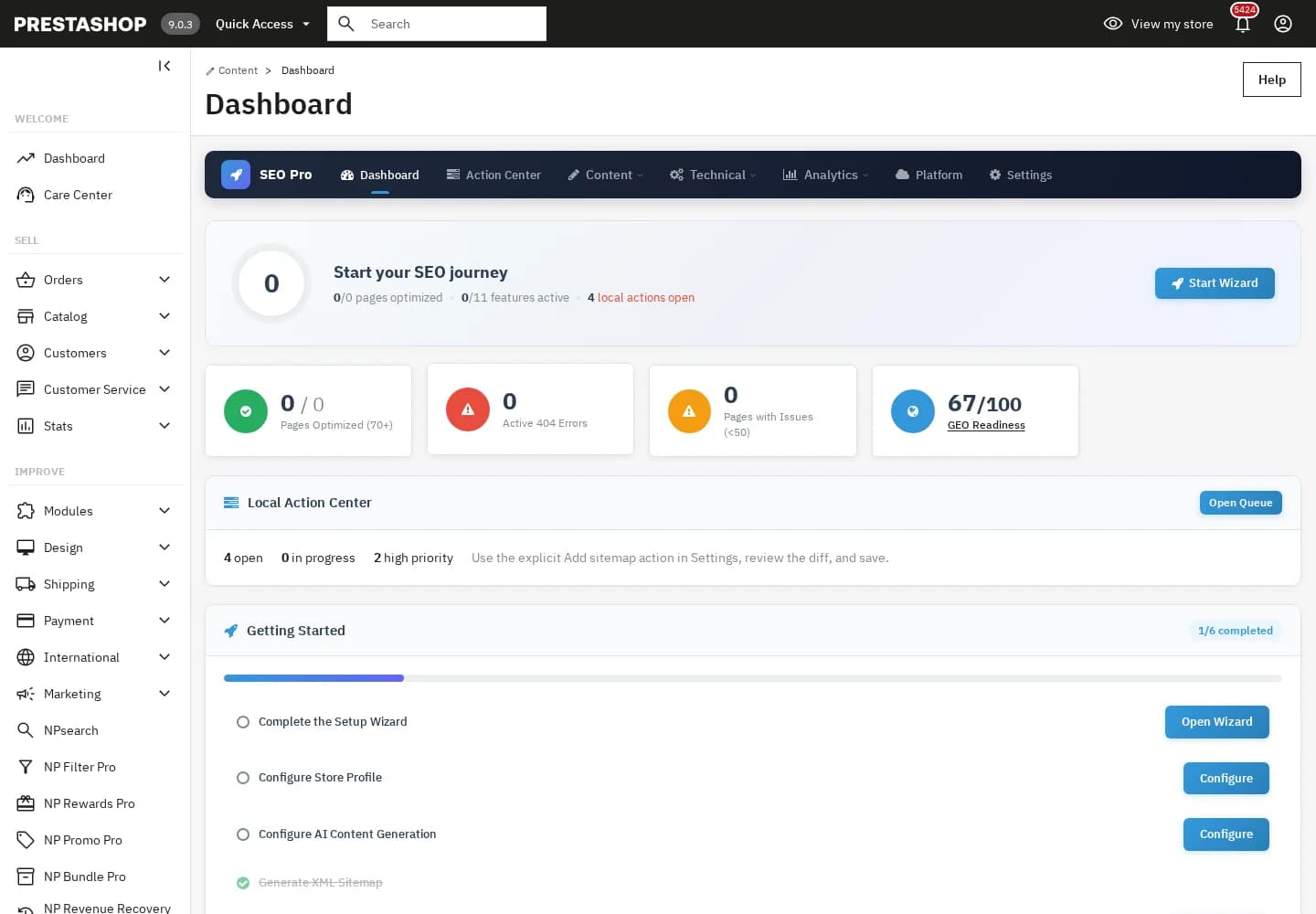The width and height of the screenshot is (1316, 914).
Task: Click the SEO Pro rocket logo
Action: tap(236, 175)
